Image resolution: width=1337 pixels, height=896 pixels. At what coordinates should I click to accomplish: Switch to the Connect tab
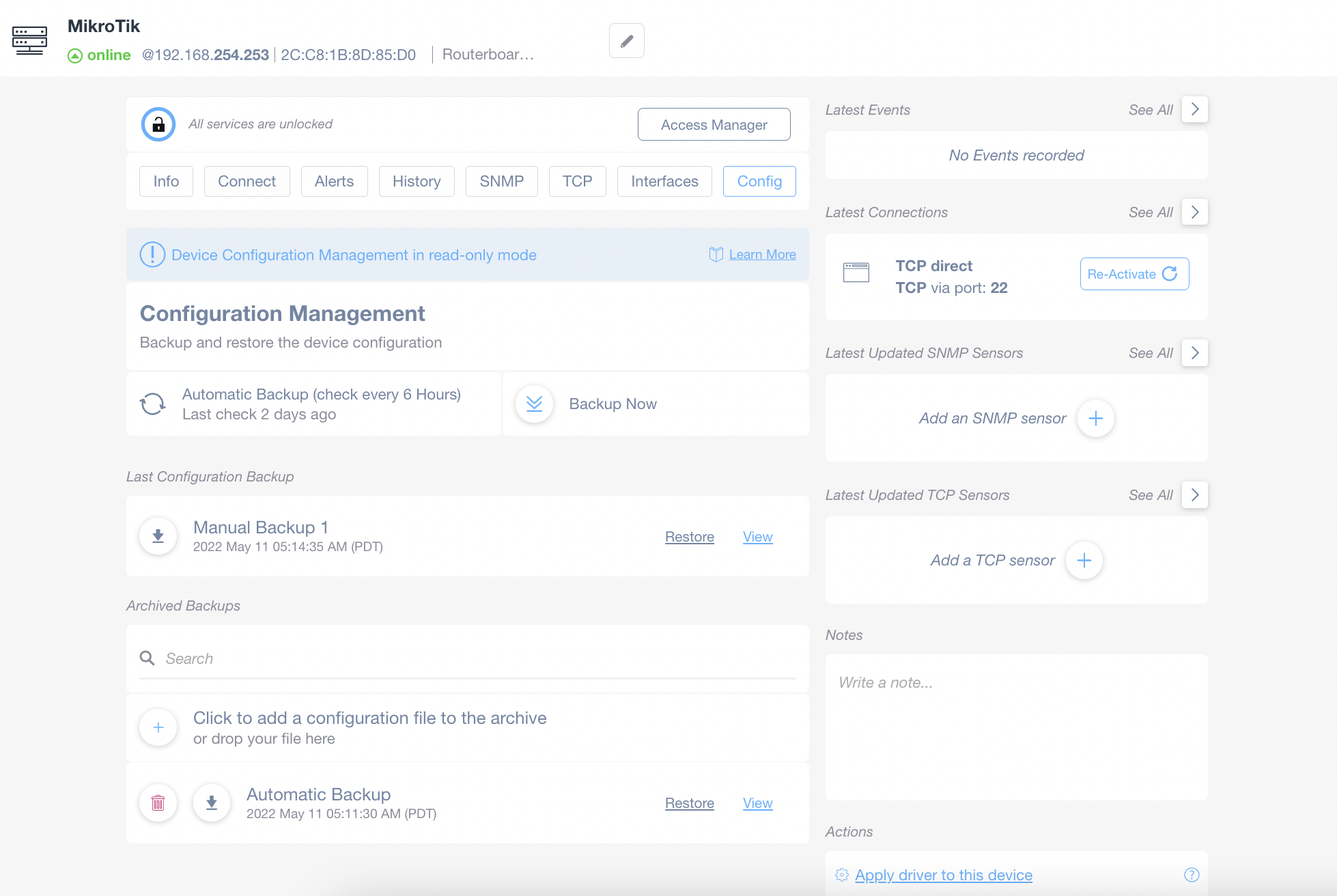(247, 181)
